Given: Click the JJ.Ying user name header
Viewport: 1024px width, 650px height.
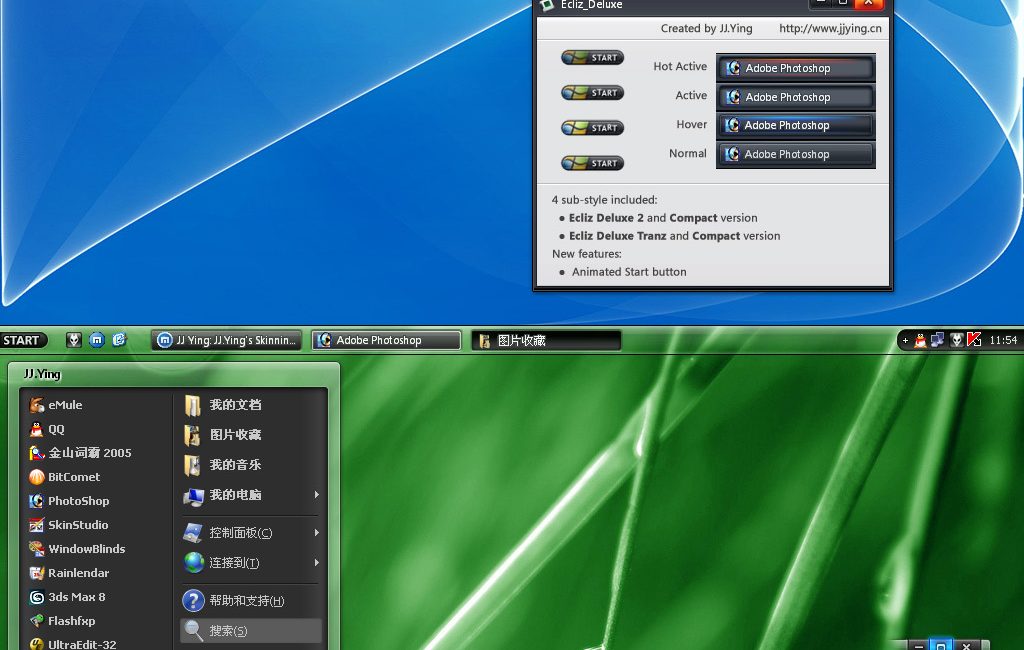Looking at the screenshot, I should pyautogui.click(x=42, y=374).
